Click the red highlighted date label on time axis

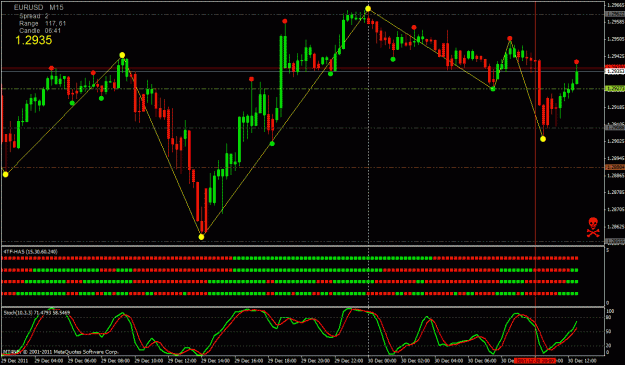535,361
